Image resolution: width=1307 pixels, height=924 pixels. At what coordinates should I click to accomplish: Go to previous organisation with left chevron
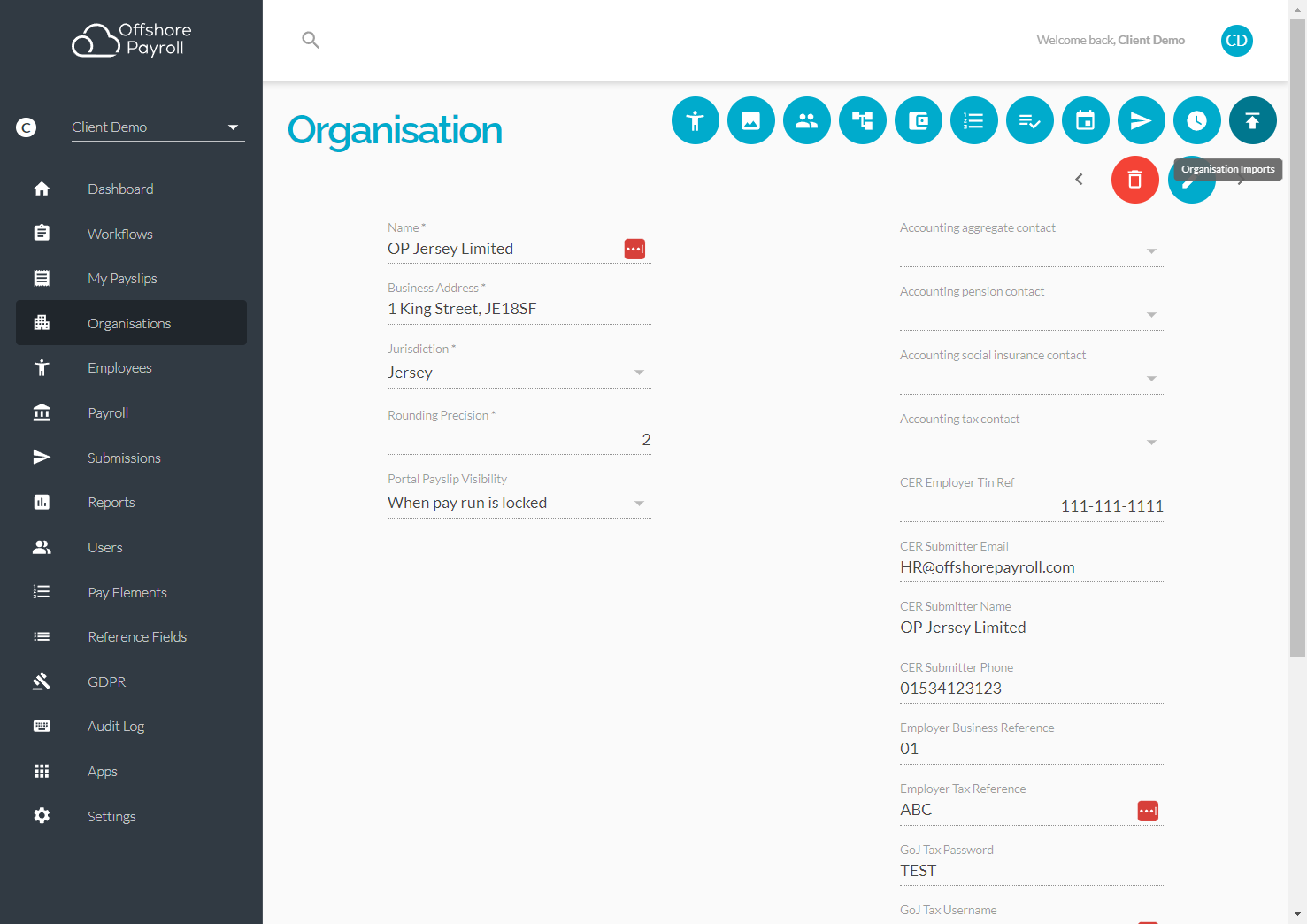(1079, 180)
